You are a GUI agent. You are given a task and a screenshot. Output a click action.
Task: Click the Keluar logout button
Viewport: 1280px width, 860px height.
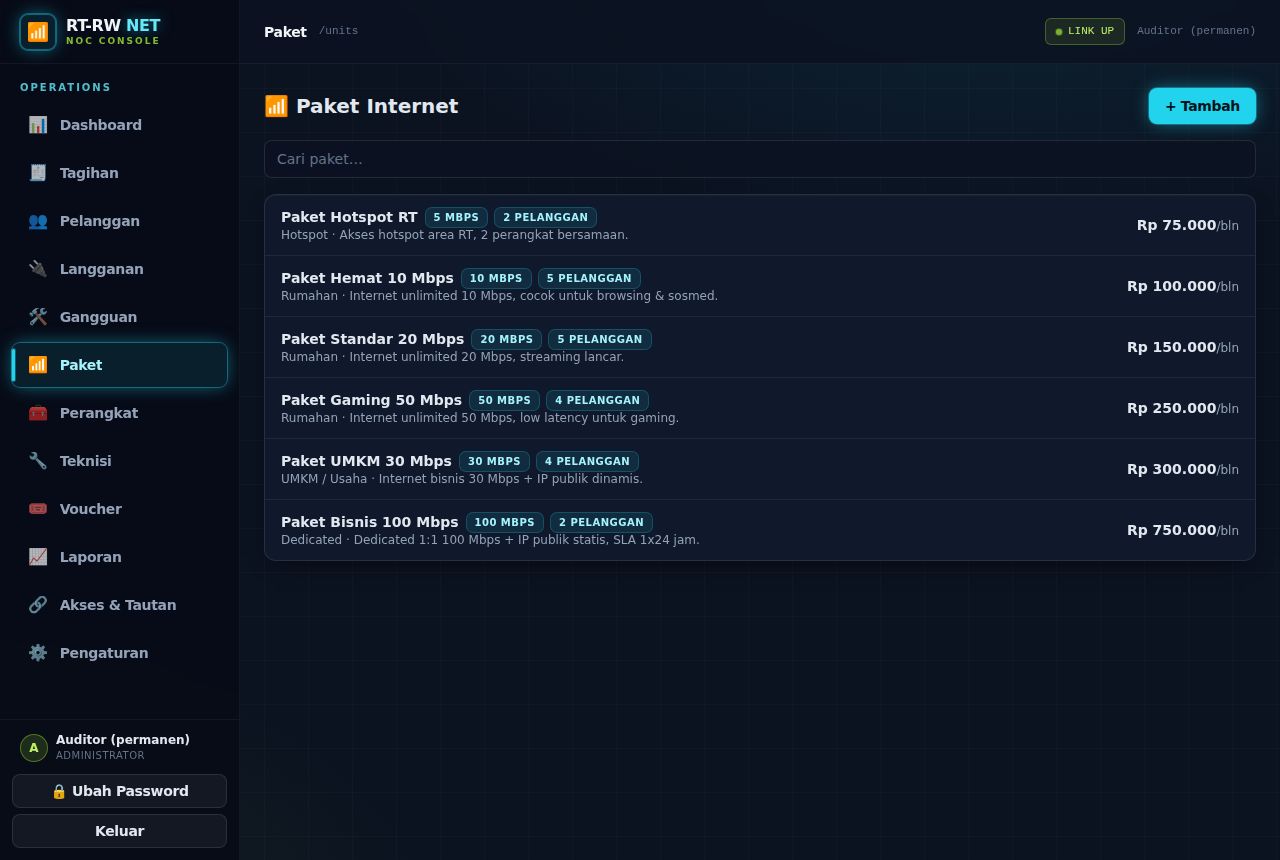click(x=120, y=831)
